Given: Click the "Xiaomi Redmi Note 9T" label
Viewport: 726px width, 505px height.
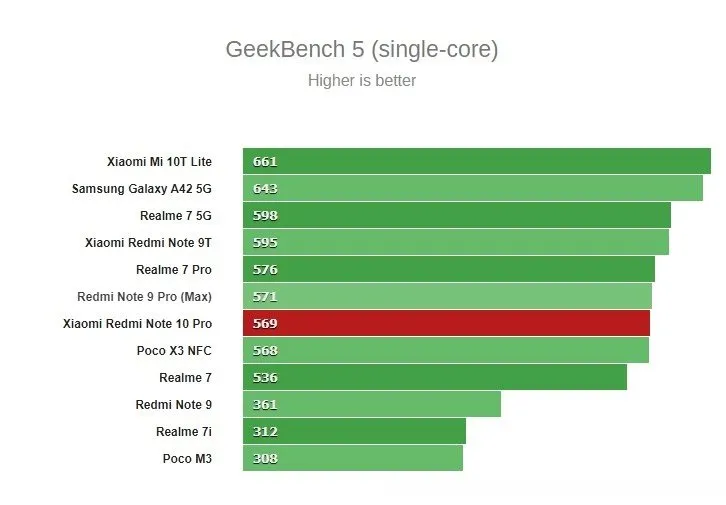Looking at the screenshot, I should pos(148,242).
